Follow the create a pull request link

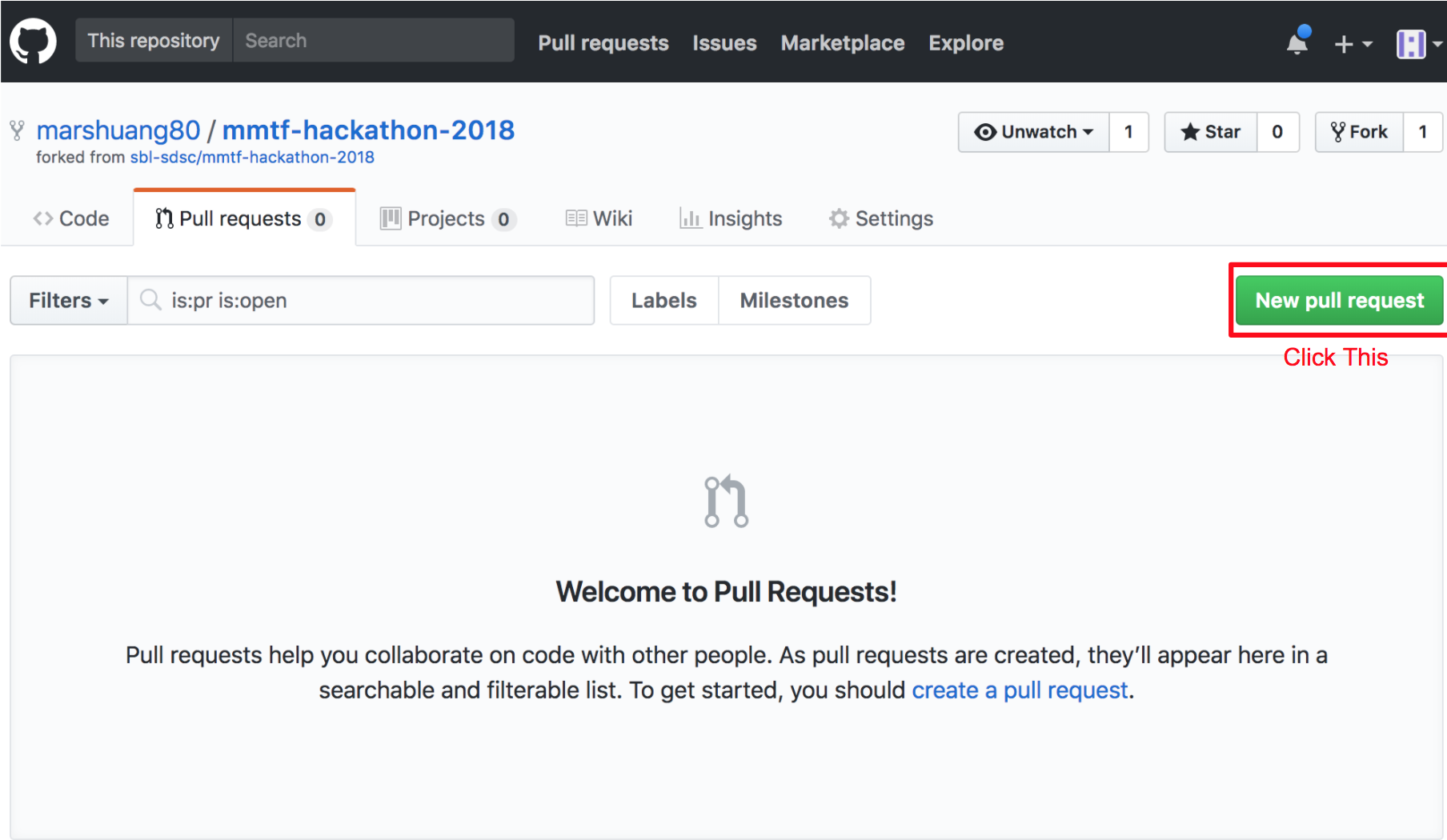(x=1020, y=690)
